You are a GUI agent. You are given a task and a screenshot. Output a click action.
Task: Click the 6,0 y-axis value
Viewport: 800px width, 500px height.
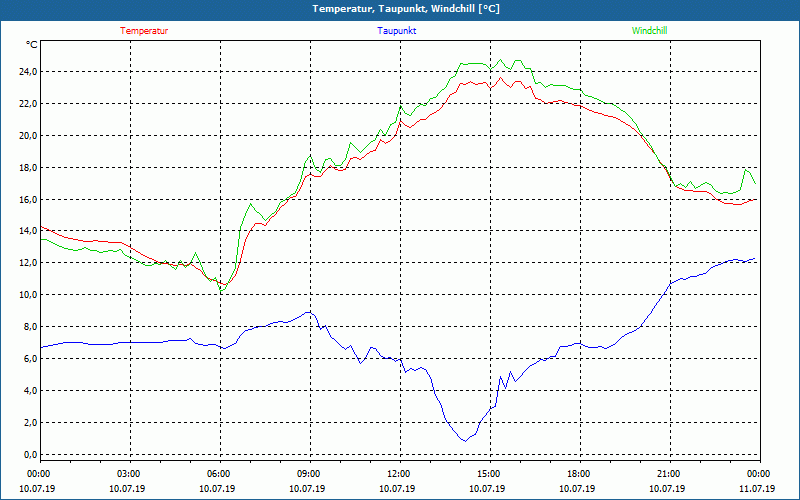(x=30, y=359)
